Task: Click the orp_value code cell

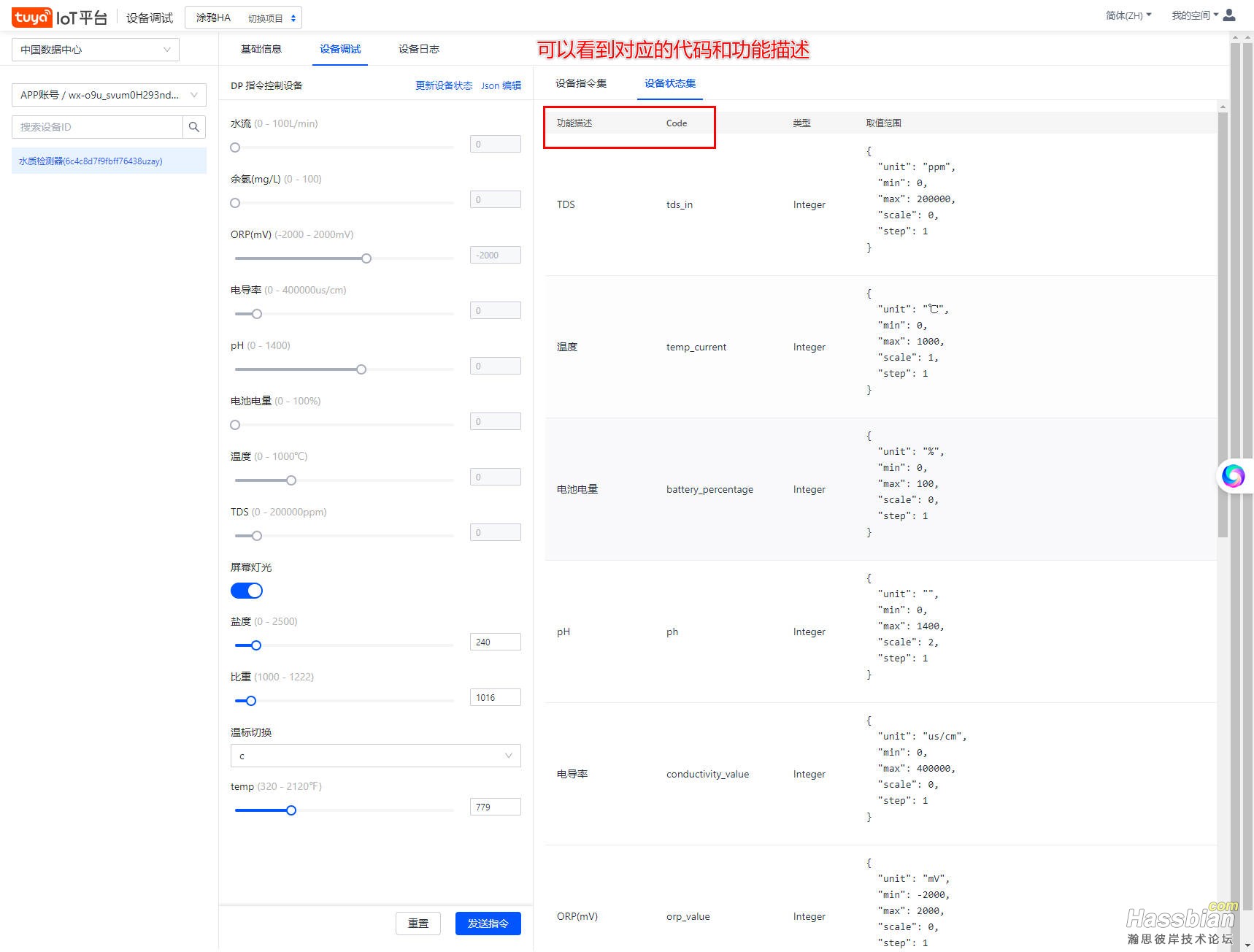Action: click(x=688, y=916)
